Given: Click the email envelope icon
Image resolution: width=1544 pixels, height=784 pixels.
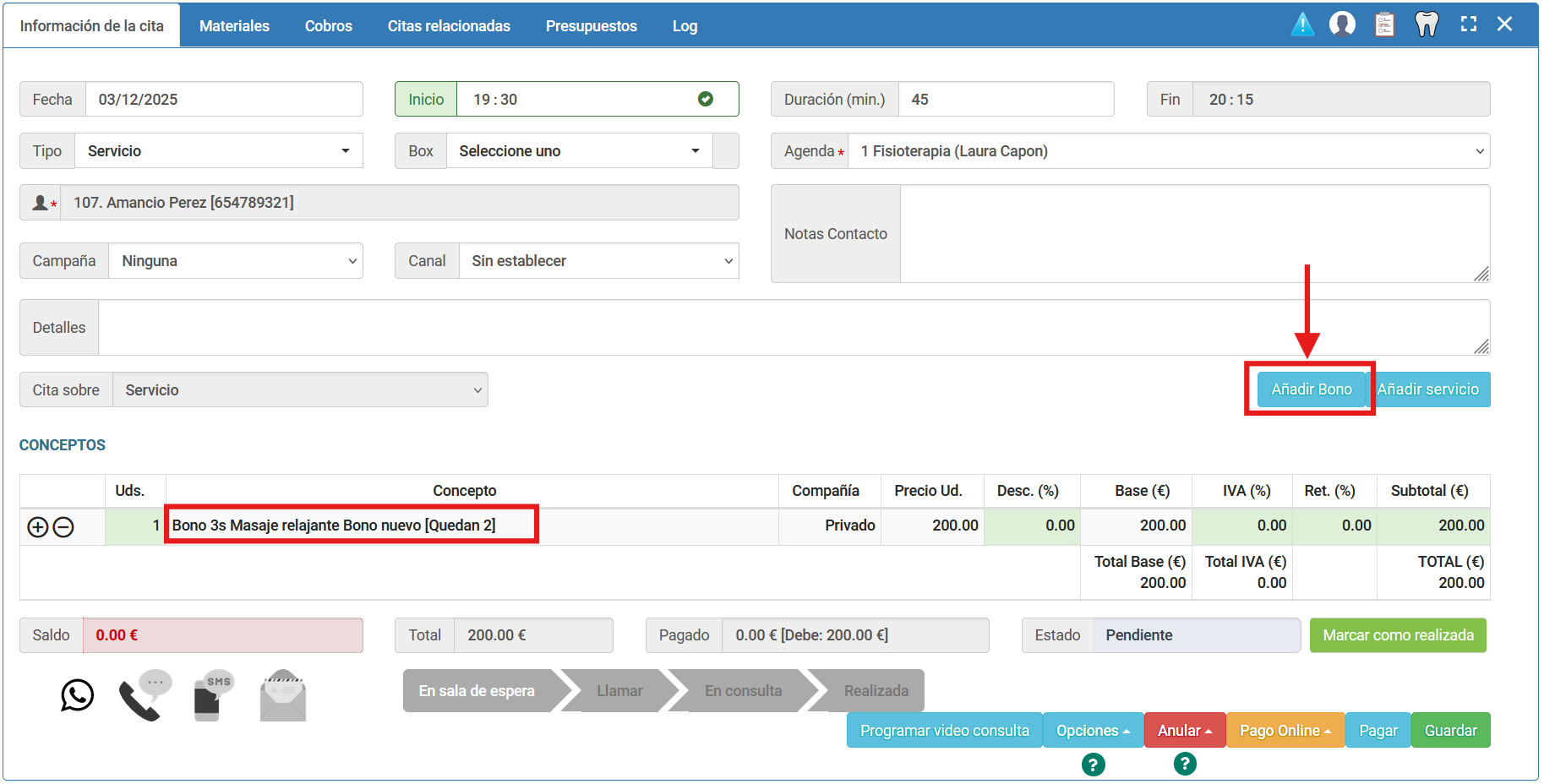Looking at the screenshot, I should [x=283, y=695].
